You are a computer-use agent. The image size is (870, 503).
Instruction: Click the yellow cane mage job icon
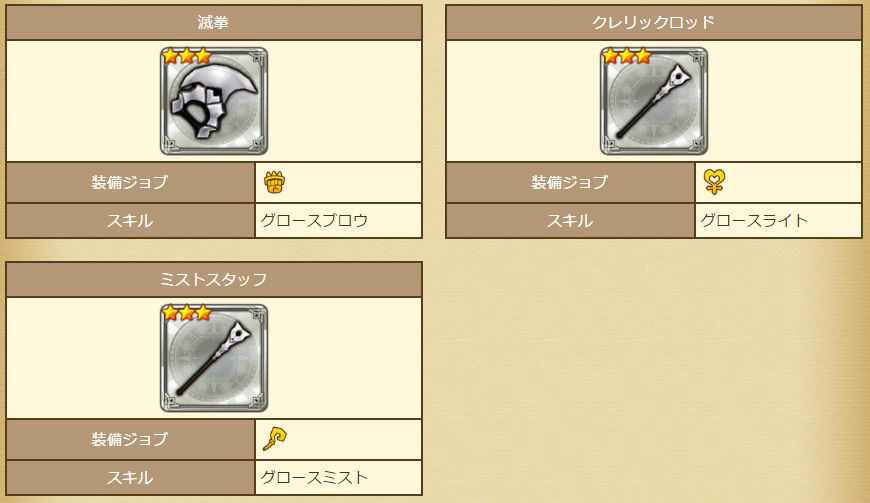(x=275, y=439)
